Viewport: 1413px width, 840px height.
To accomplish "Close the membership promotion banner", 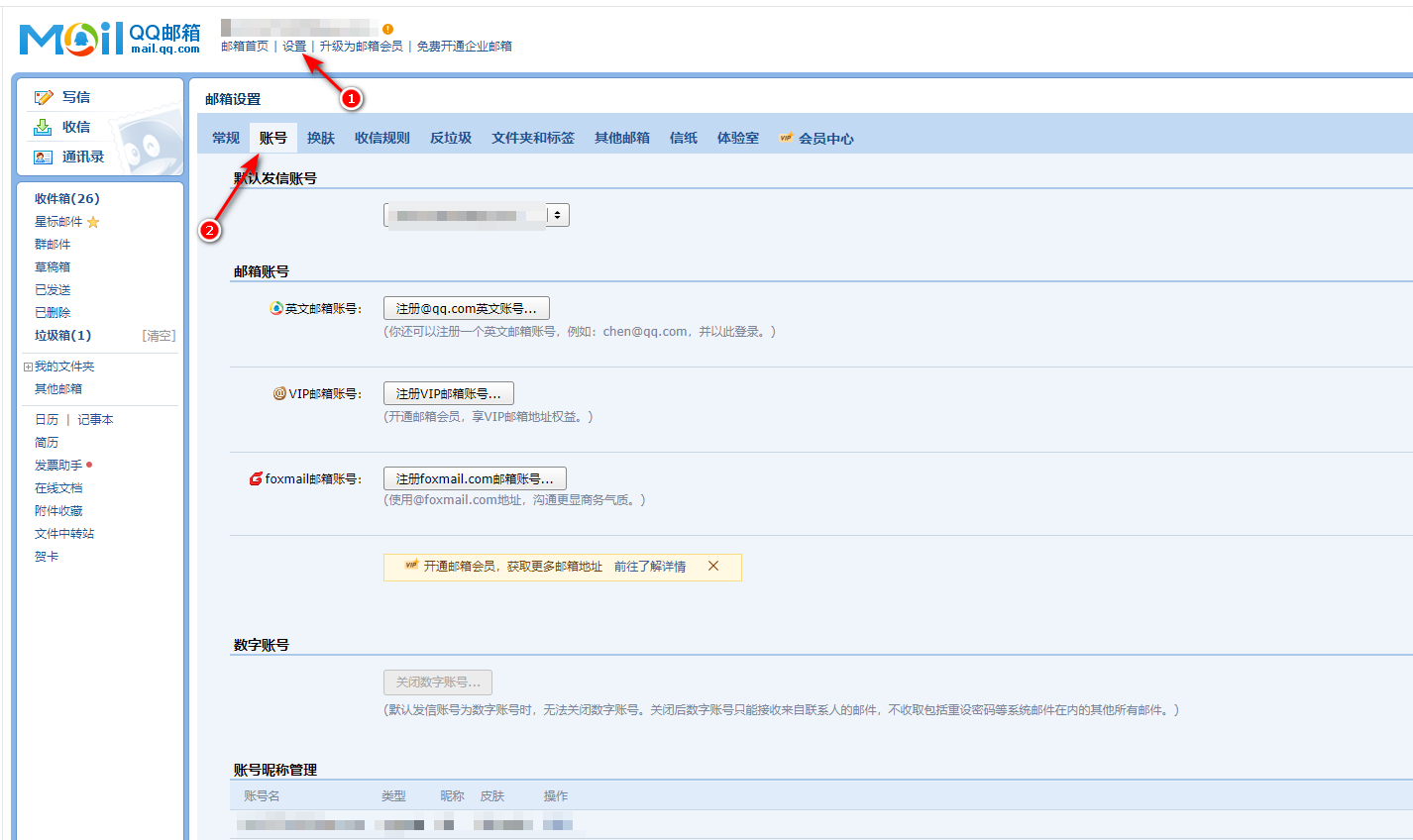I will coord(713,566).
